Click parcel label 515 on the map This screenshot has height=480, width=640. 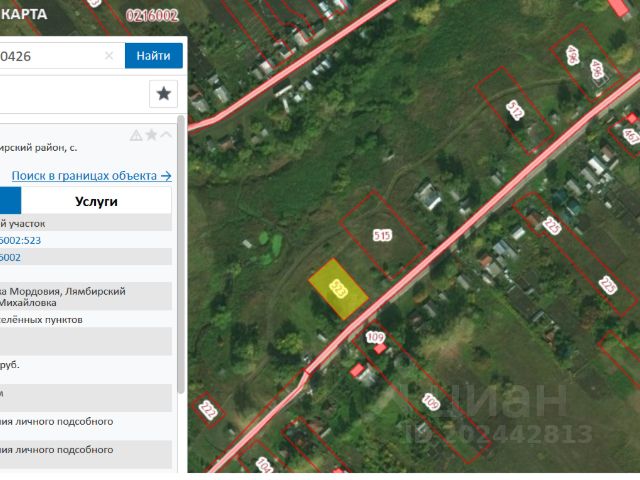pos(382,236)
